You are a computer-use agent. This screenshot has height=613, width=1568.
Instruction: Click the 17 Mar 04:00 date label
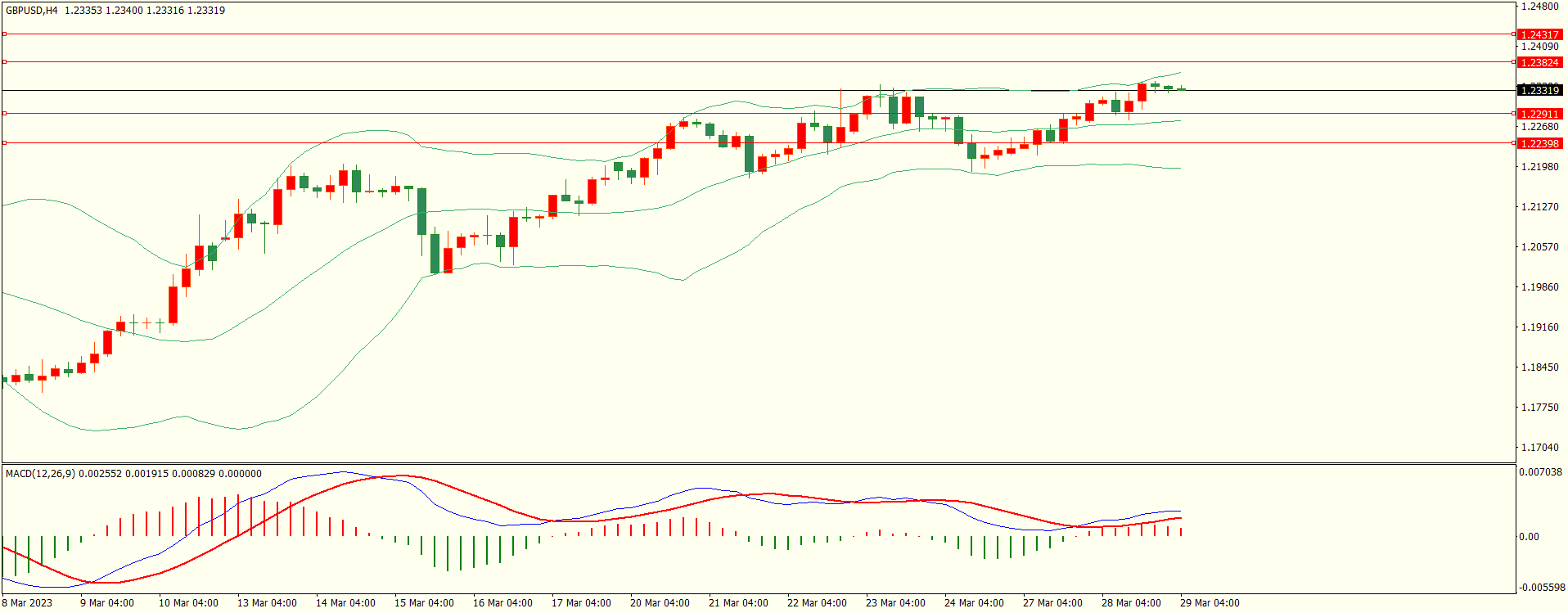coord(581,603)
